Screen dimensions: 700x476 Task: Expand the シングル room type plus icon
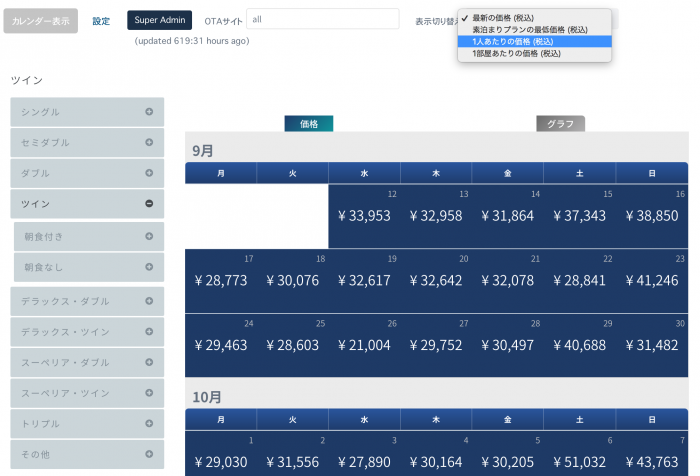point(149,112)
